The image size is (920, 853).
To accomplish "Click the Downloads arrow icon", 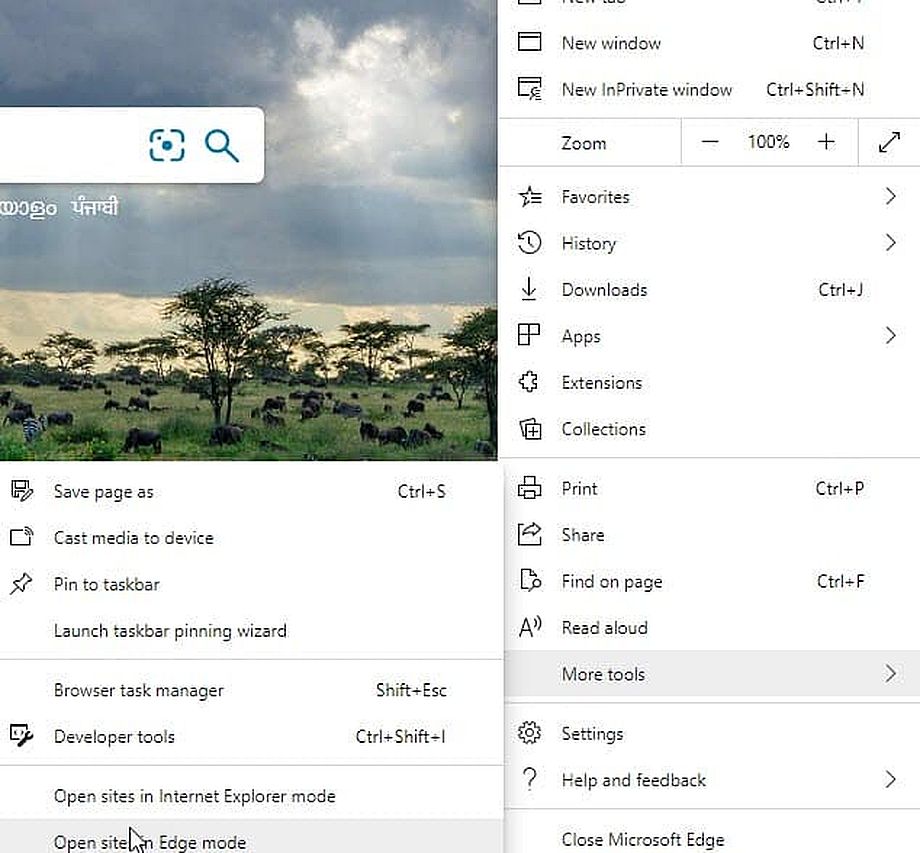I will coord(529,290).
